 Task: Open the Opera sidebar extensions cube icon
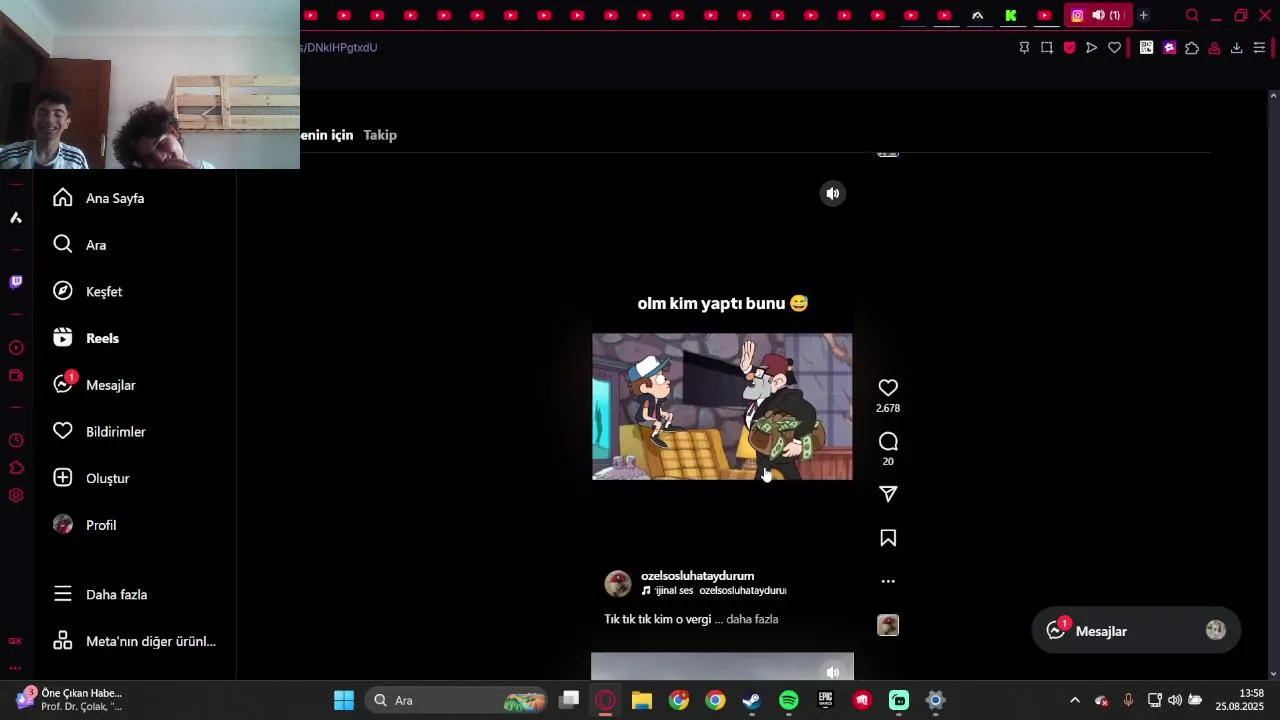click(x=16, y=468)
